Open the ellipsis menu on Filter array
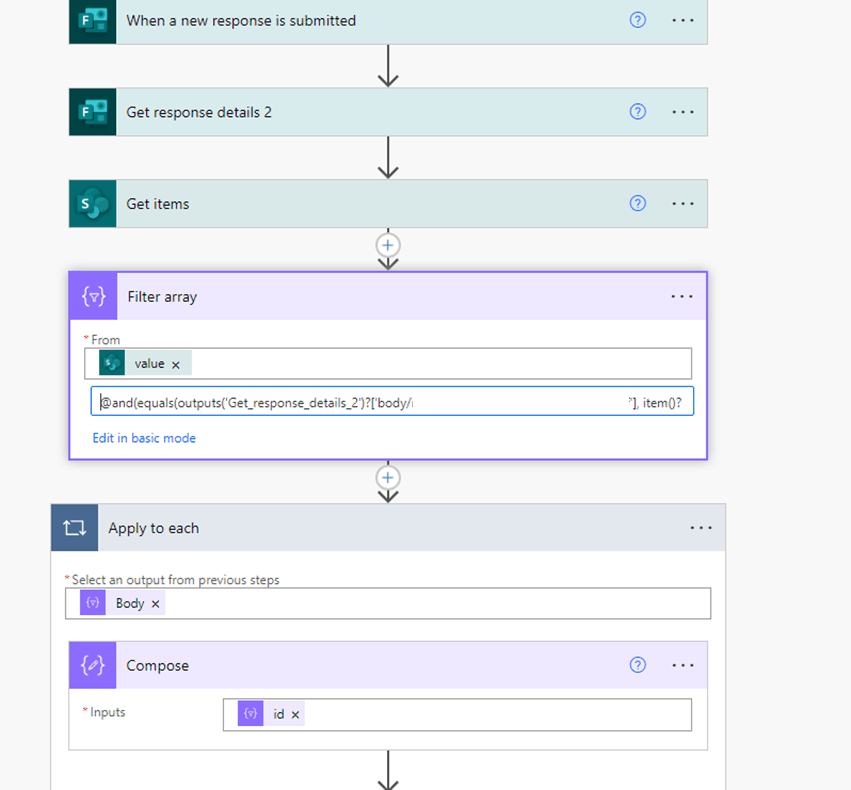This screenshot has height=790, width=851. pyautogui.click(x=682, y=296)
